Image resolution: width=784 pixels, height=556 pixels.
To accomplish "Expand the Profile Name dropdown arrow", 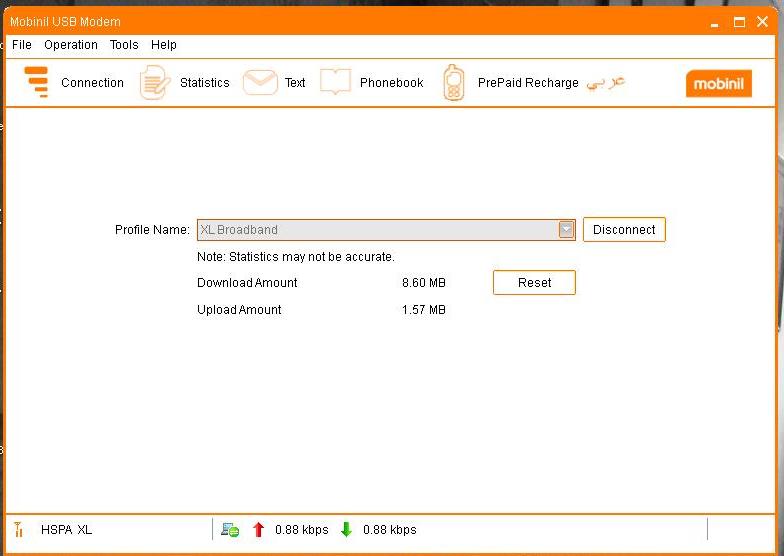I will point(566,230).
